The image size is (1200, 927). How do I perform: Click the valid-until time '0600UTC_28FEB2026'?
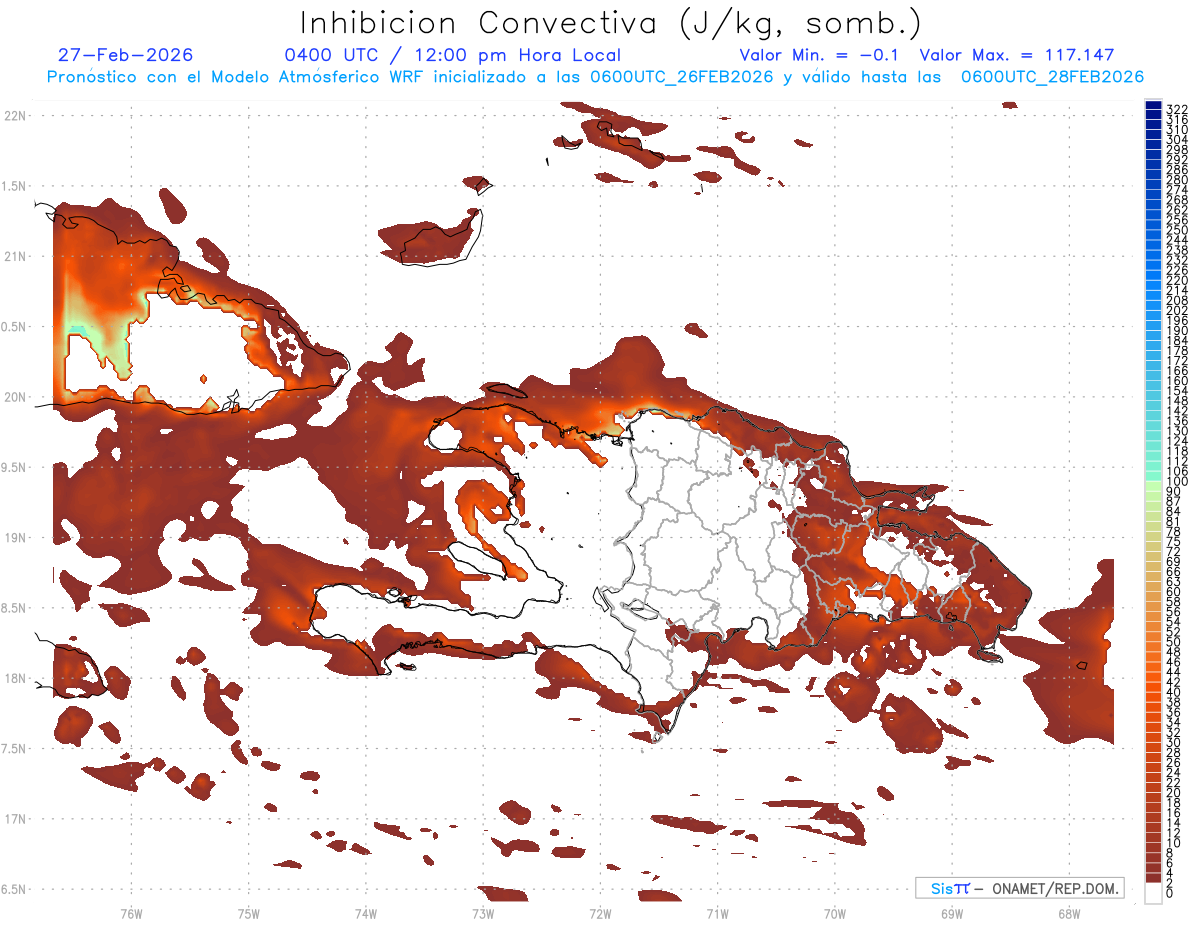coord(1052,77)
